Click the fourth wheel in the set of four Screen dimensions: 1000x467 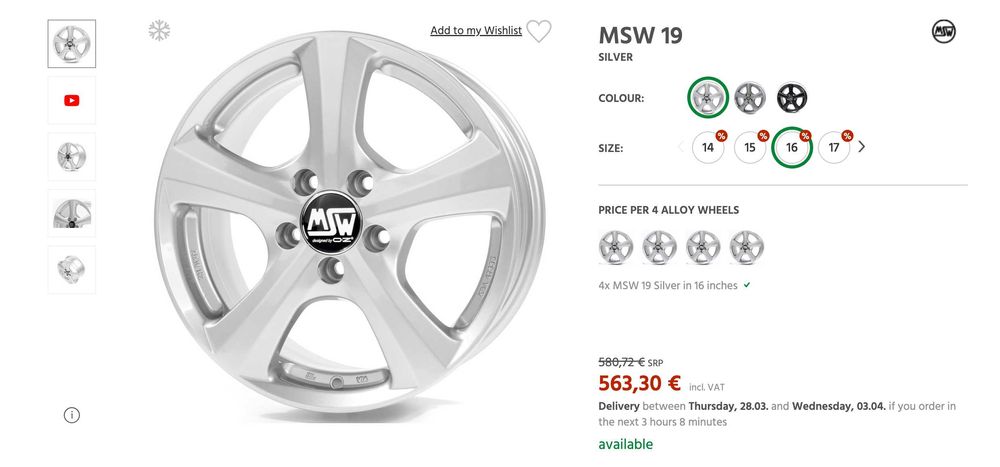[747, 246]
